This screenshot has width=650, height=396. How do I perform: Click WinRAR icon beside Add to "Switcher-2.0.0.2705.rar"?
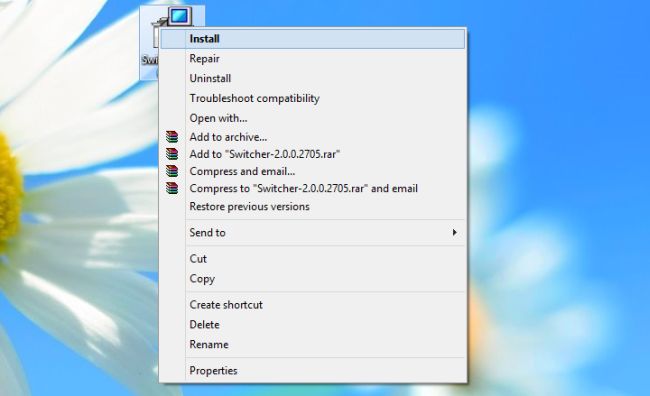[x=172, y=154]
